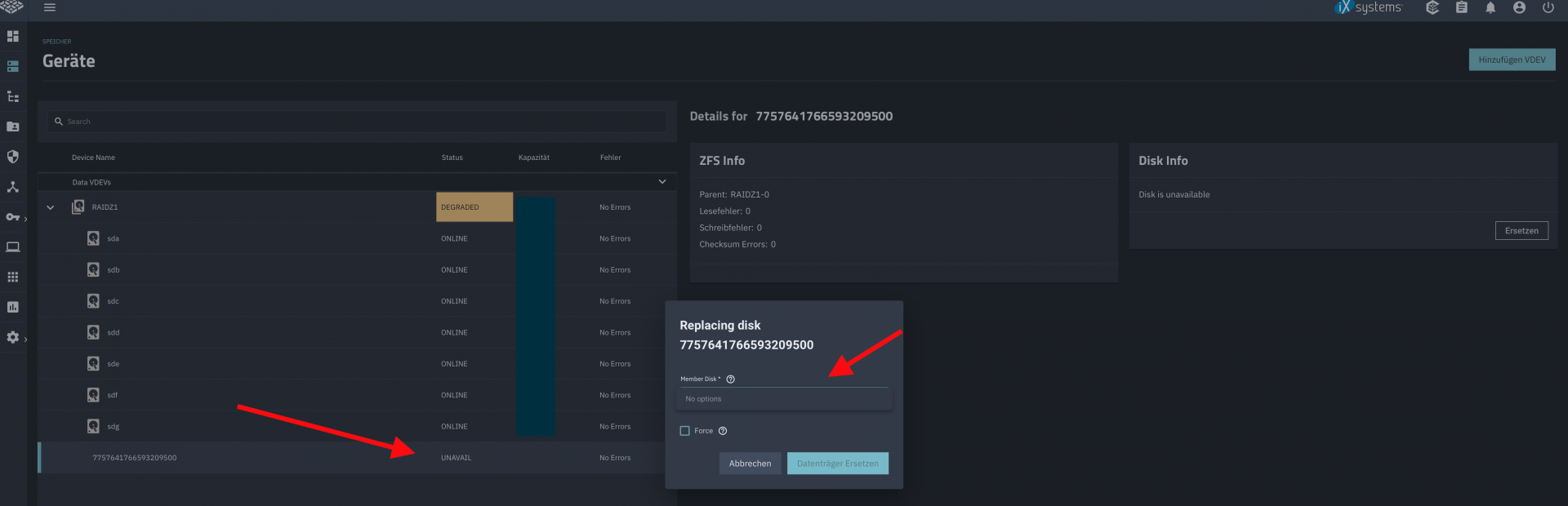Open the Apps grid sidebar icon
This screenshot has width=1568, height=506.
pyautogui.click(x=13, y=277)
